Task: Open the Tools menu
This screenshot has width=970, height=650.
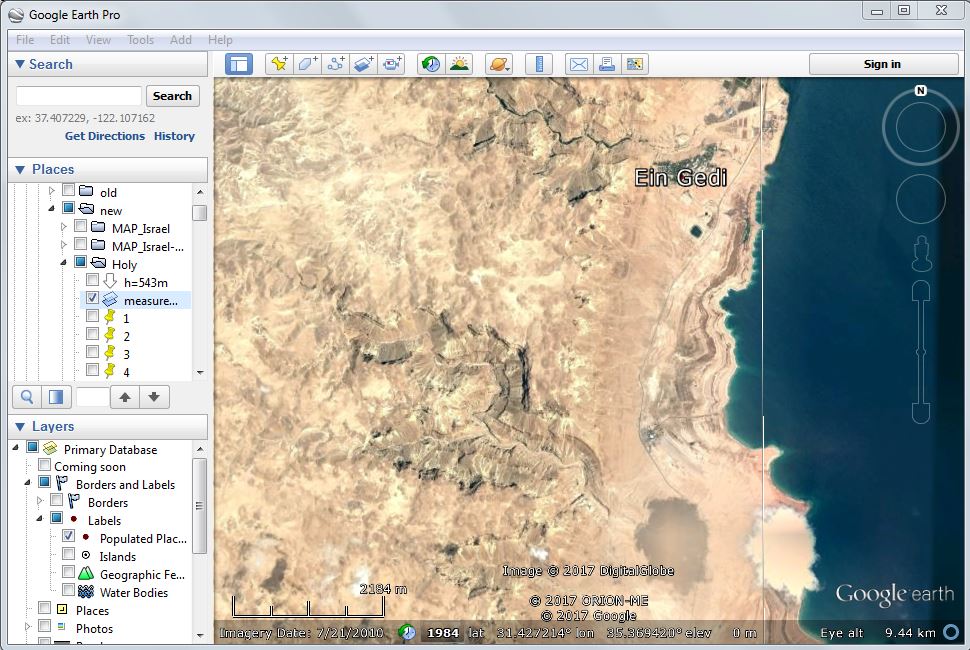Action: pos(140,40)
